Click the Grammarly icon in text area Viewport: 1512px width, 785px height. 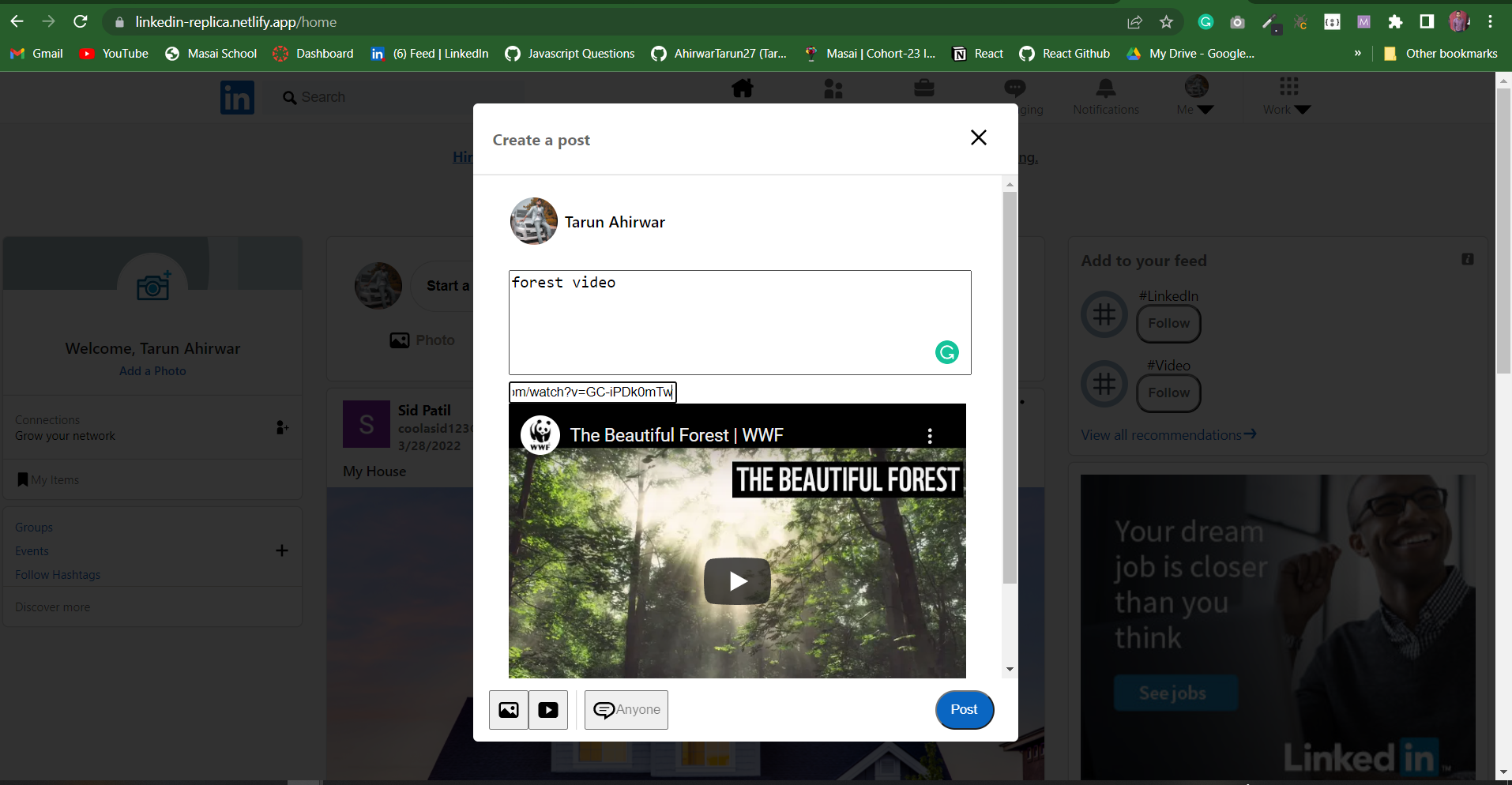[x=946, y=352]
